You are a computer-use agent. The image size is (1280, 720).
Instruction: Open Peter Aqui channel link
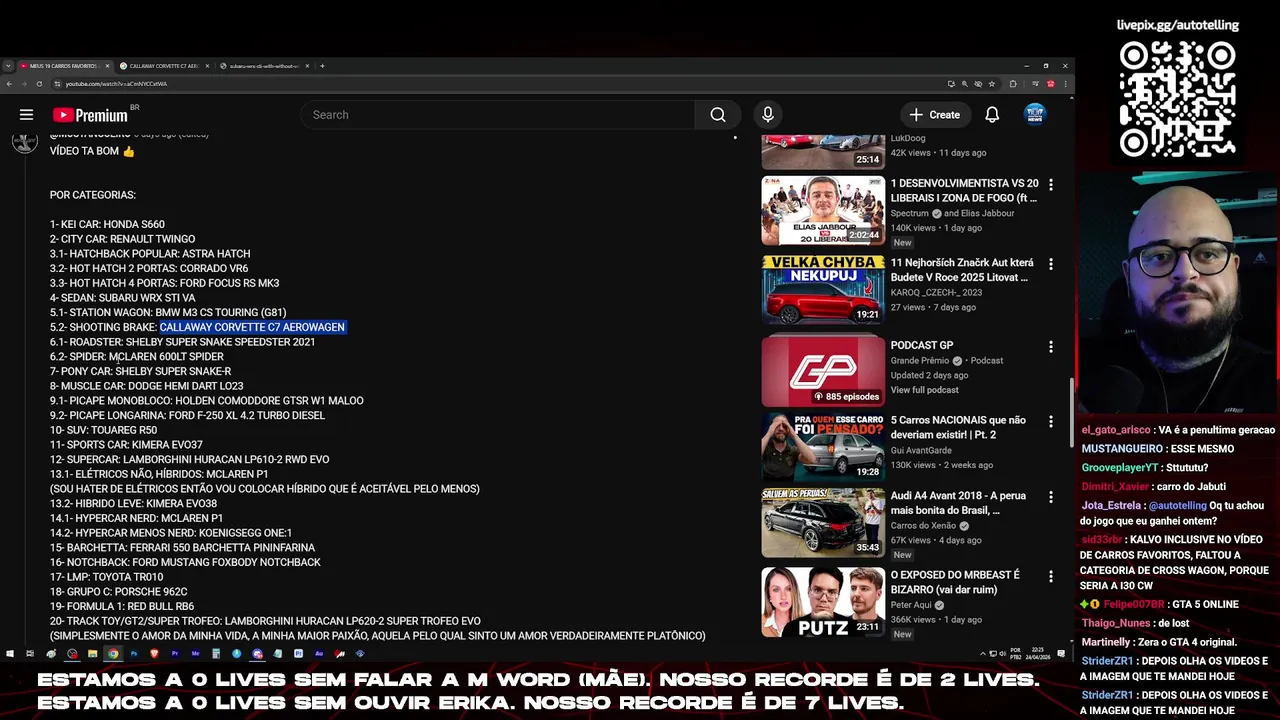click(x=913, y=605)
